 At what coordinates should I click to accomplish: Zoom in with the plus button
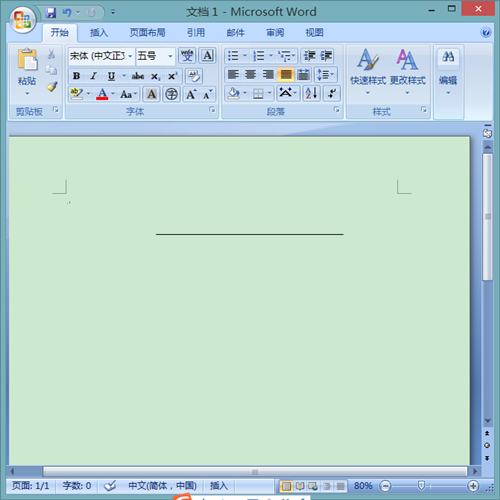(473, 486)
